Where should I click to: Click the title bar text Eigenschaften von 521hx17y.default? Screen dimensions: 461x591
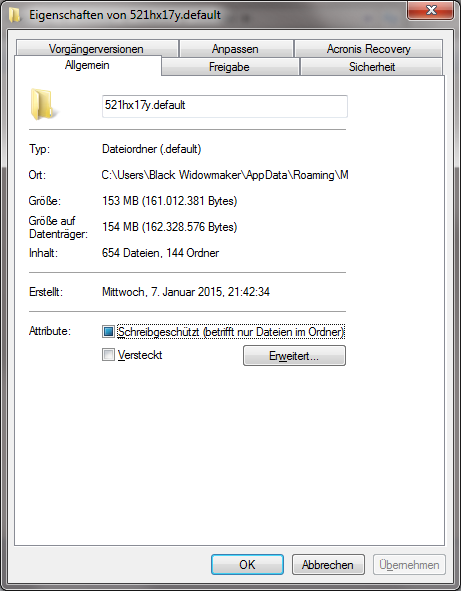125,15
